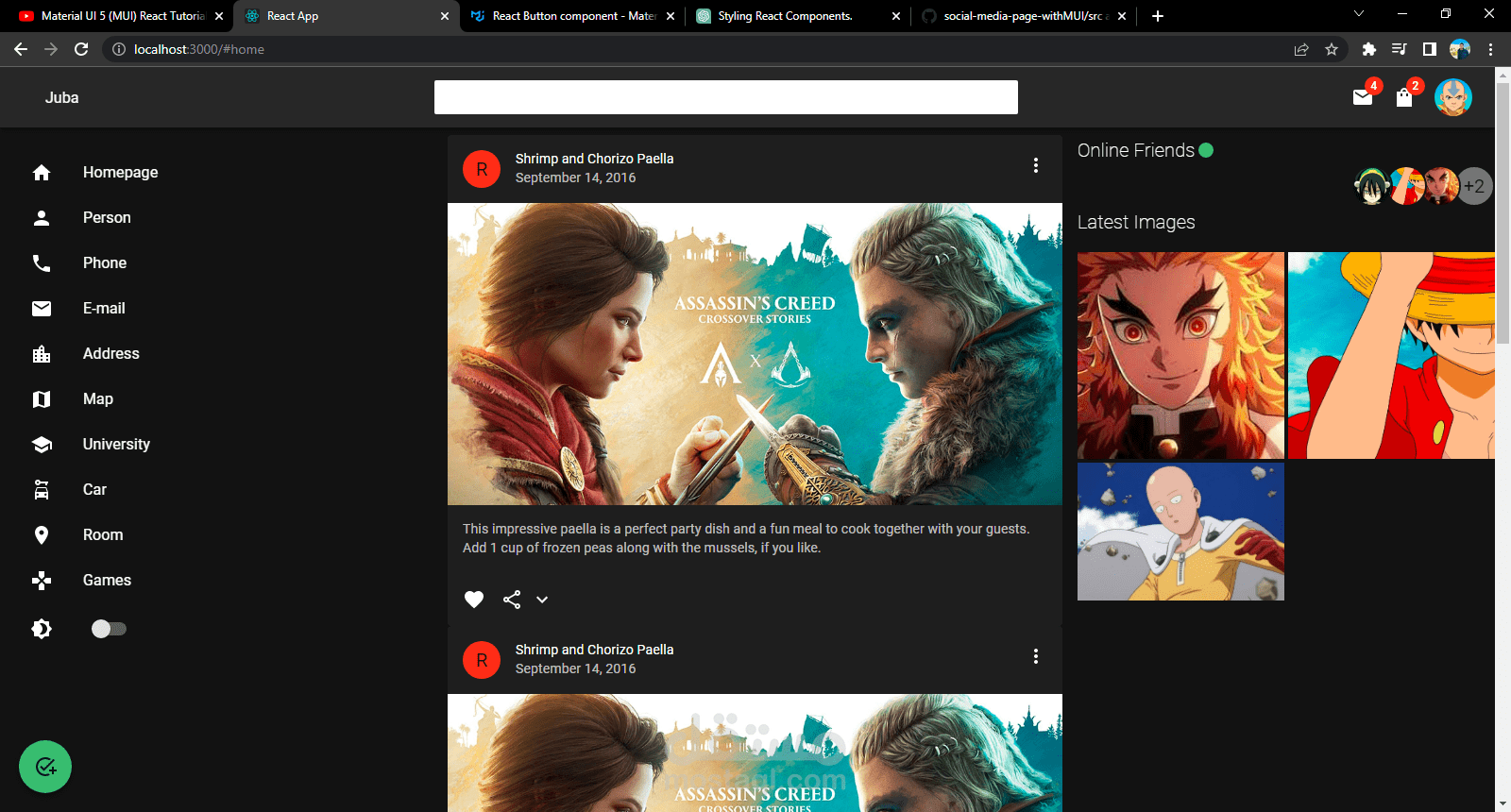Click the dark mode brightness icon
The image size is (1511, 812).
pos(42,629)
